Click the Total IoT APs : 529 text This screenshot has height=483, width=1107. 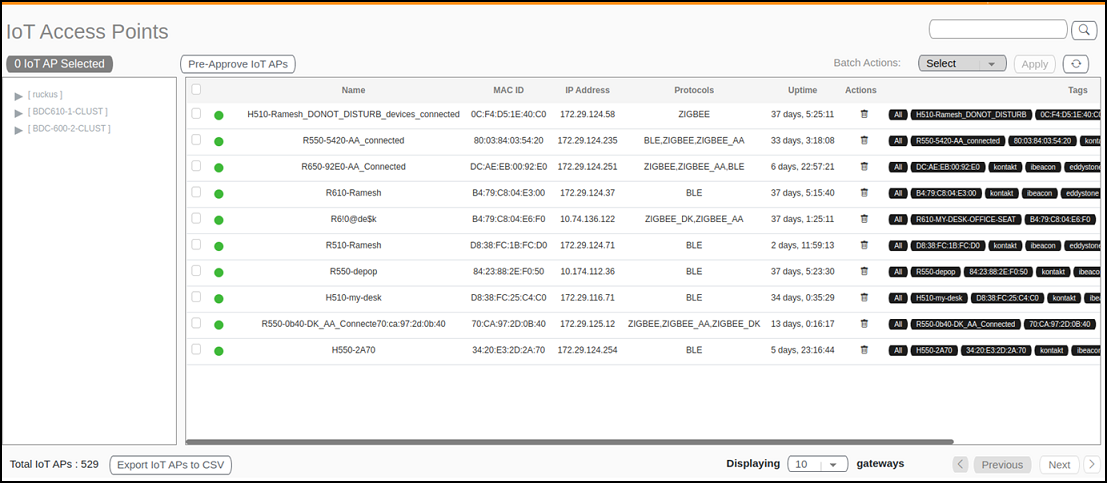coord(54,465)
